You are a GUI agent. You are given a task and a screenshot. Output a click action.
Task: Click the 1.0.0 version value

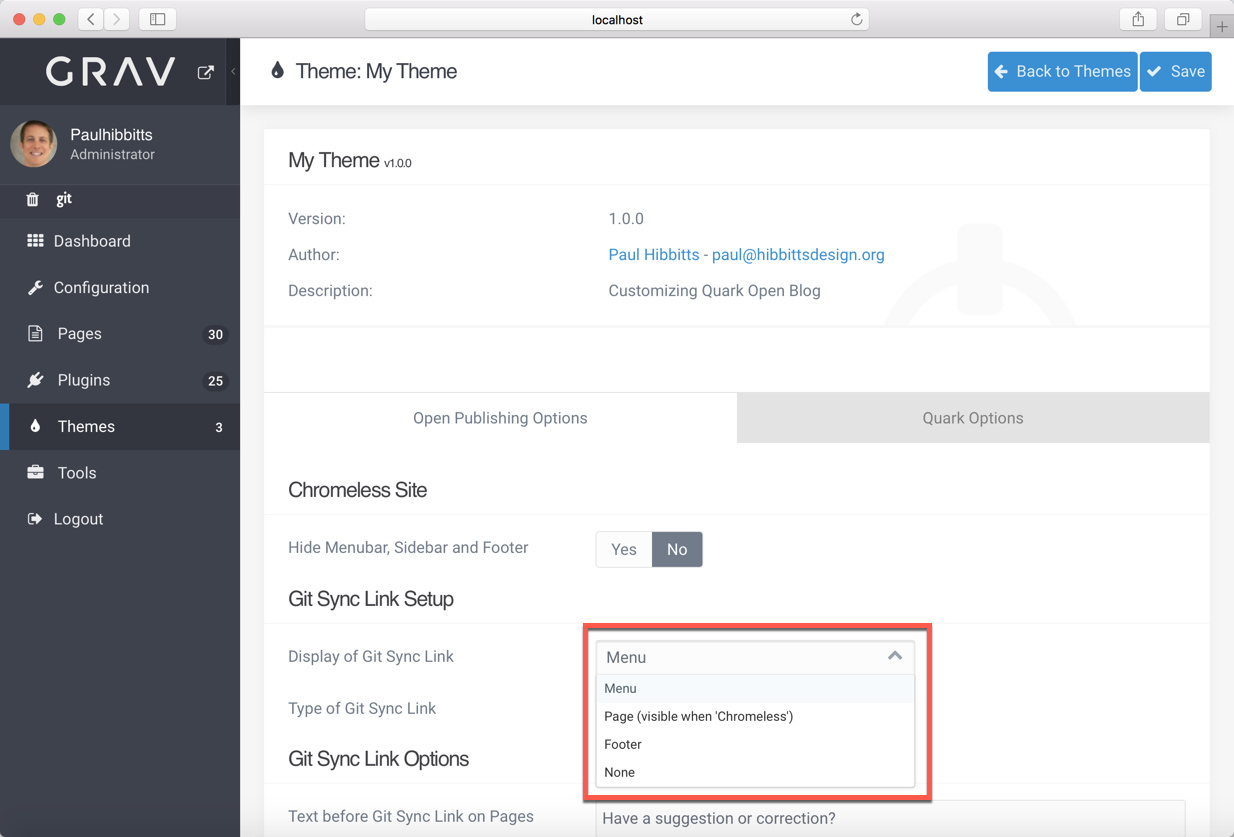626,219
